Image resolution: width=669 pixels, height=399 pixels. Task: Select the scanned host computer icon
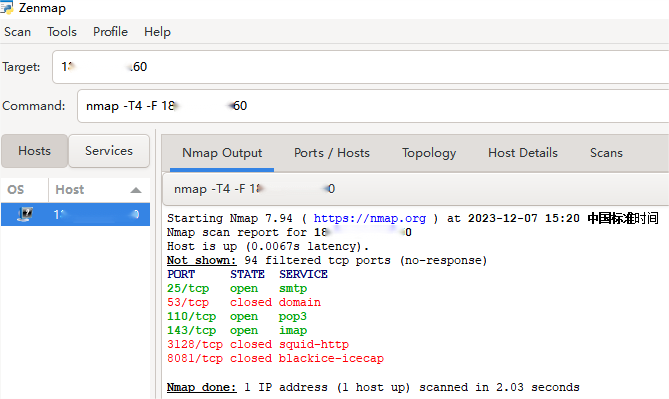(x=25, y=214)
